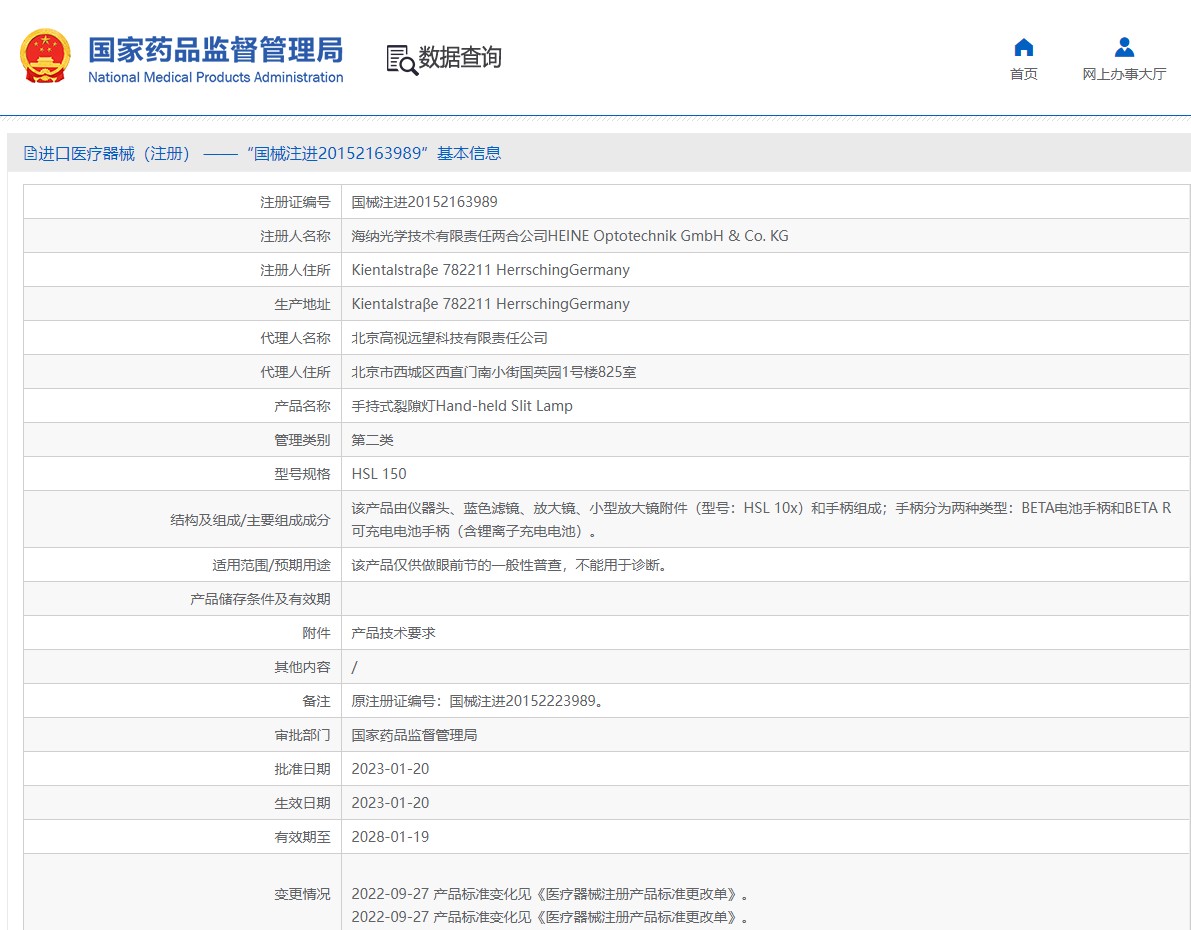The image size is (1191, 930).
Task: Click 手持式裂隙灯Hand-held Slit Lamp value
Action: coord(462,406)
